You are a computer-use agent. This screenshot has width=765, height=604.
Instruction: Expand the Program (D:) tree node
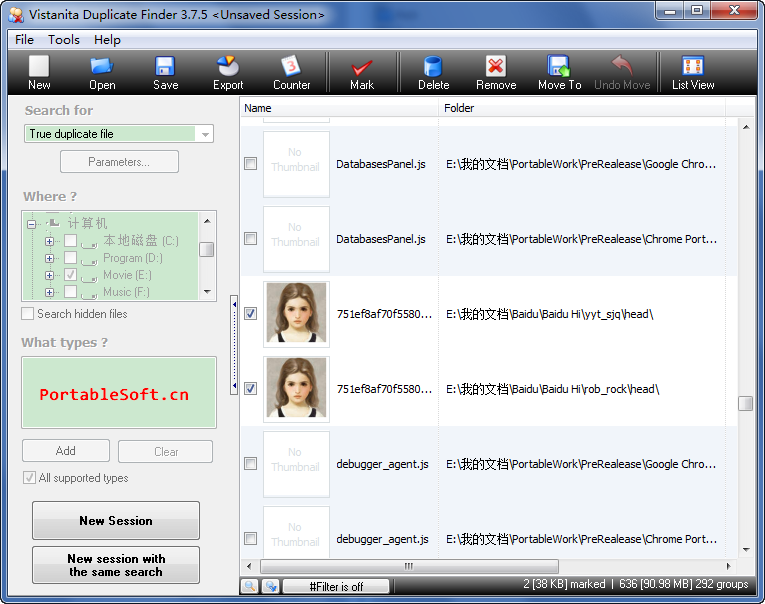point(50,258)
